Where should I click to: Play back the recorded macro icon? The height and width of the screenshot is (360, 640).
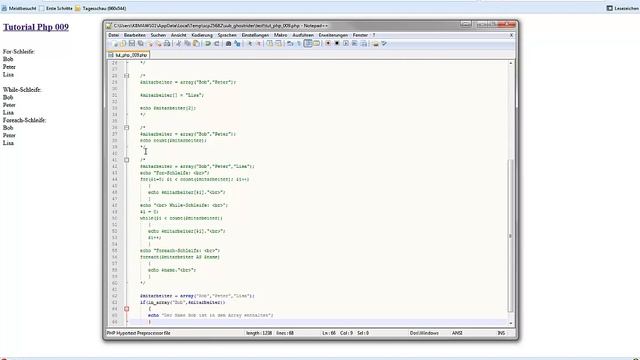[x=346, y=44]
